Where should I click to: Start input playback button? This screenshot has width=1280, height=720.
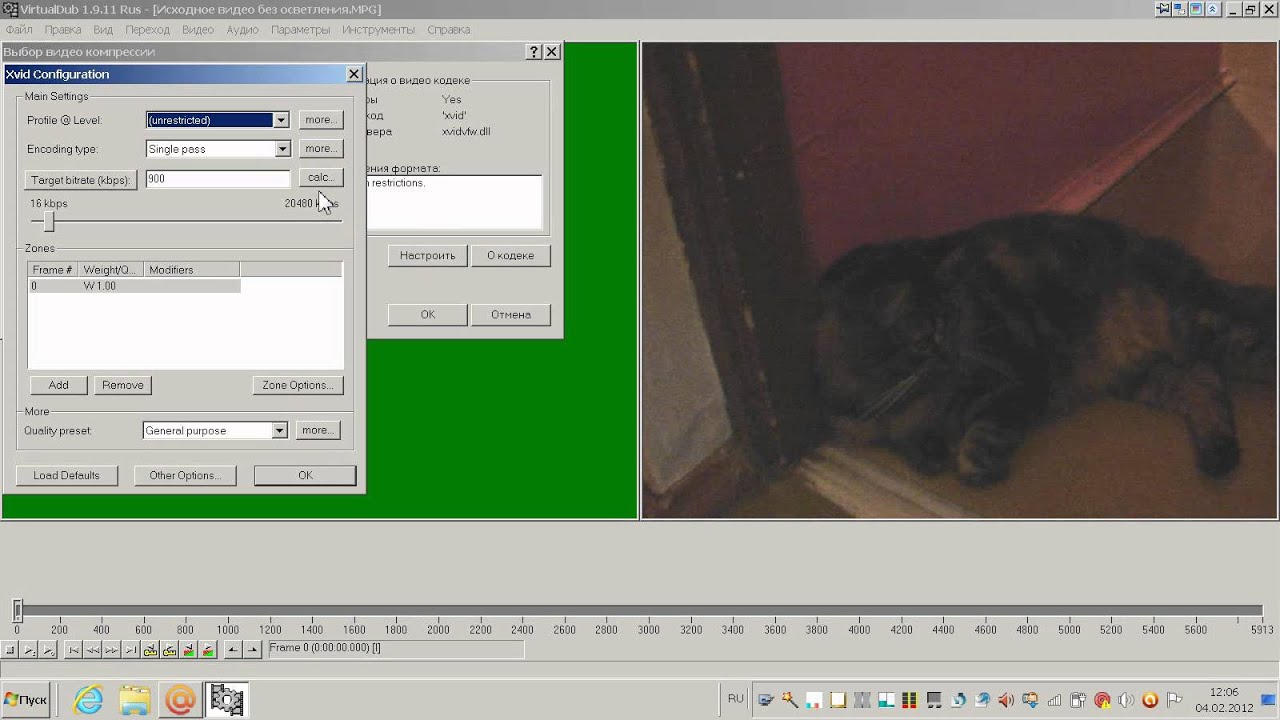(29, 650)
